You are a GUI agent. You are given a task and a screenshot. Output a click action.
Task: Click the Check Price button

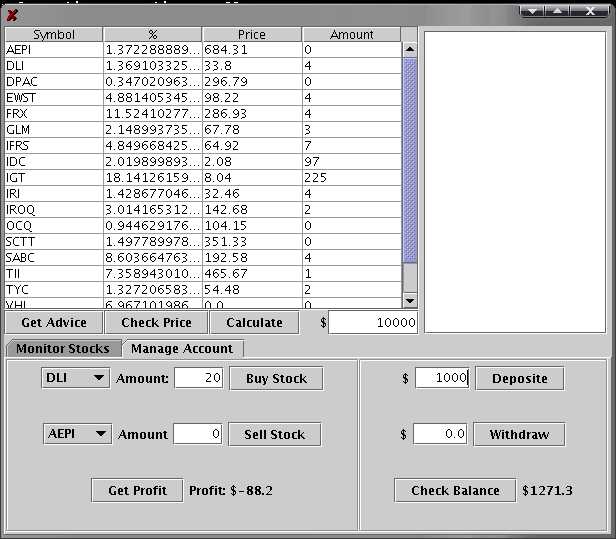point(155,322)
